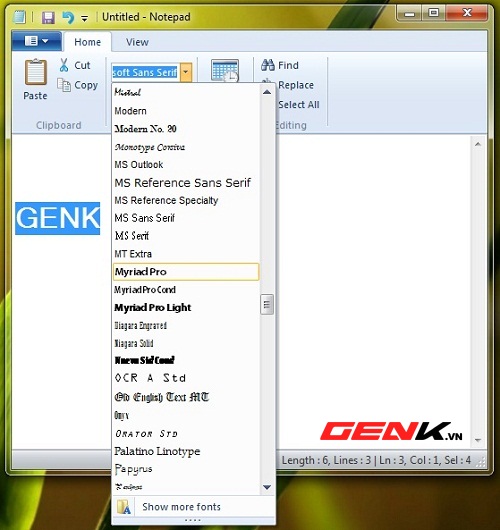Image resolution: width=500 pixels, height=530 pixels.
Task: Choose the MS Serif font
Action: click(x=186, y=236)
